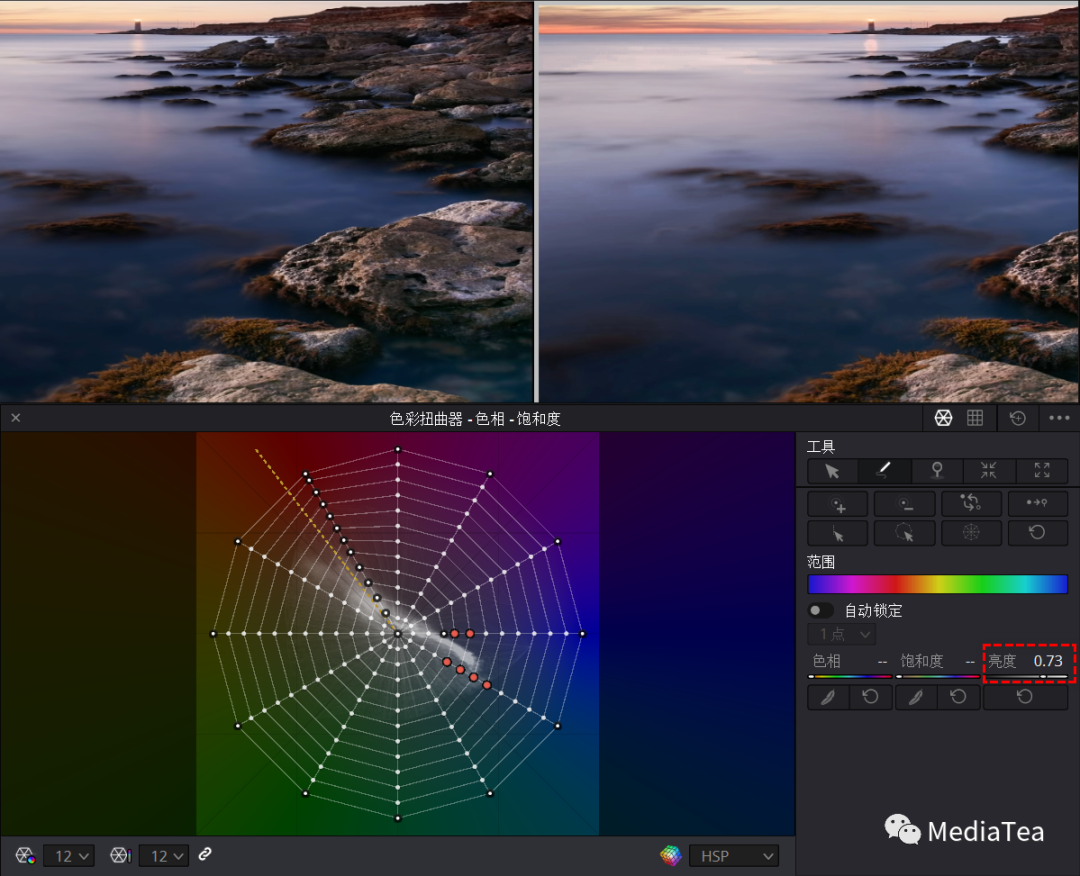1080x876 pixels.
Task: Click the select-all web grid icon
Action: click(x=971, y=534)
